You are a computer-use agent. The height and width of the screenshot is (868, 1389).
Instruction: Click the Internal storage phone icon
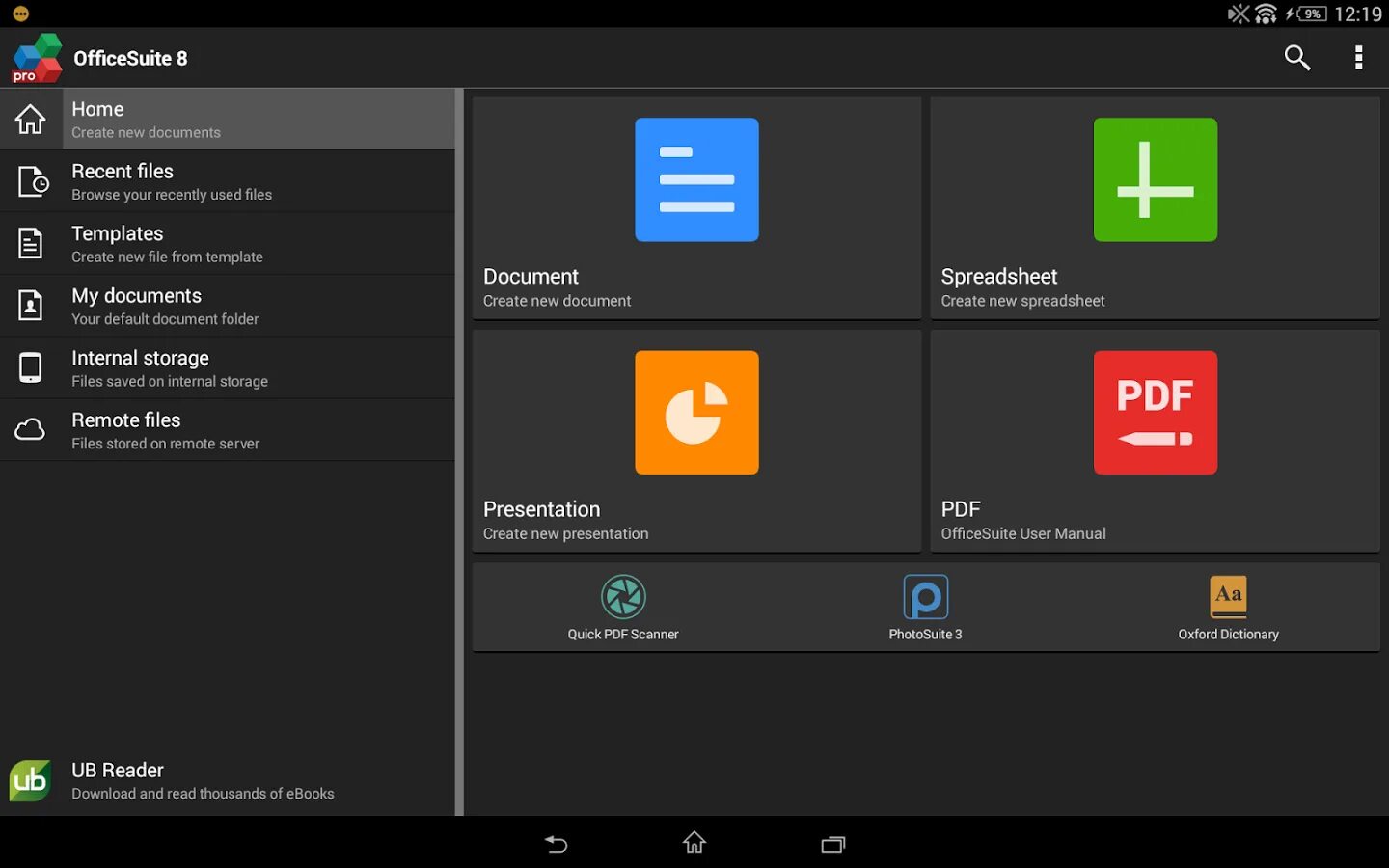coord(30,366)
